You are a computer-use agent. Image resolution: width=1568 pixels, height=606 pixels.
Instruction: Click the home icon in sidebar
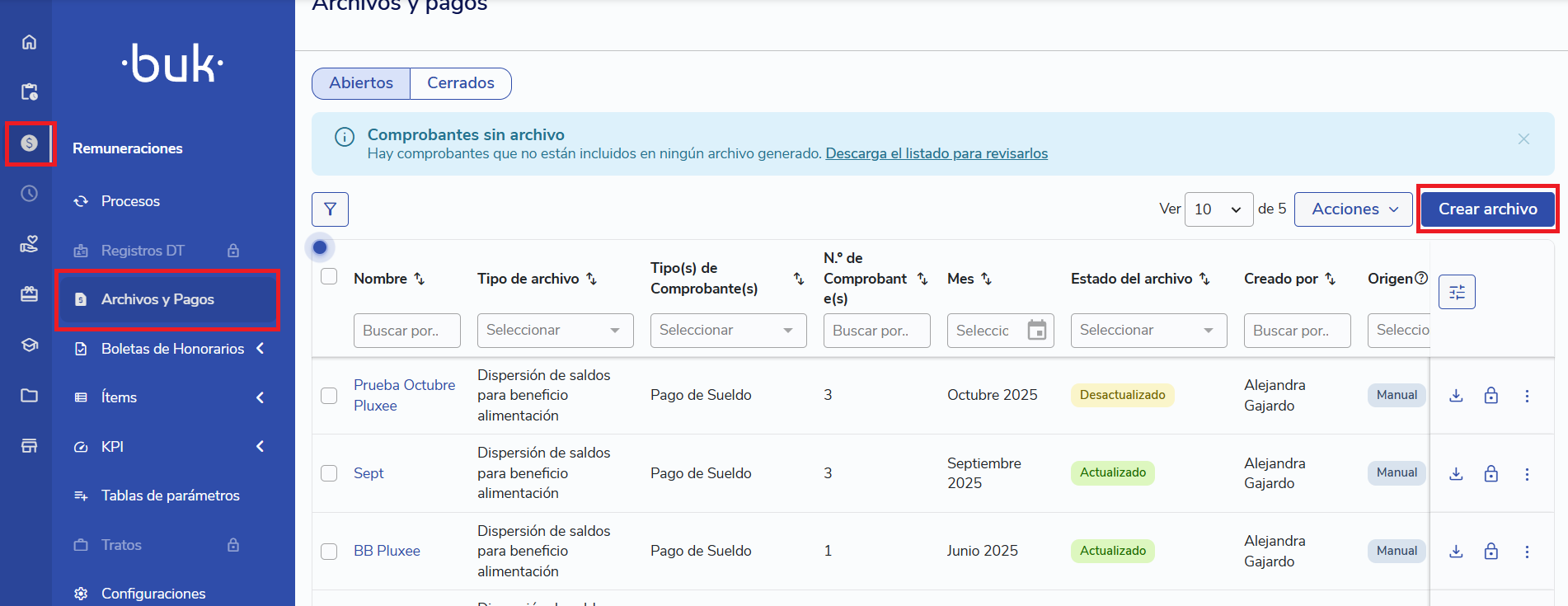[29, 42]
